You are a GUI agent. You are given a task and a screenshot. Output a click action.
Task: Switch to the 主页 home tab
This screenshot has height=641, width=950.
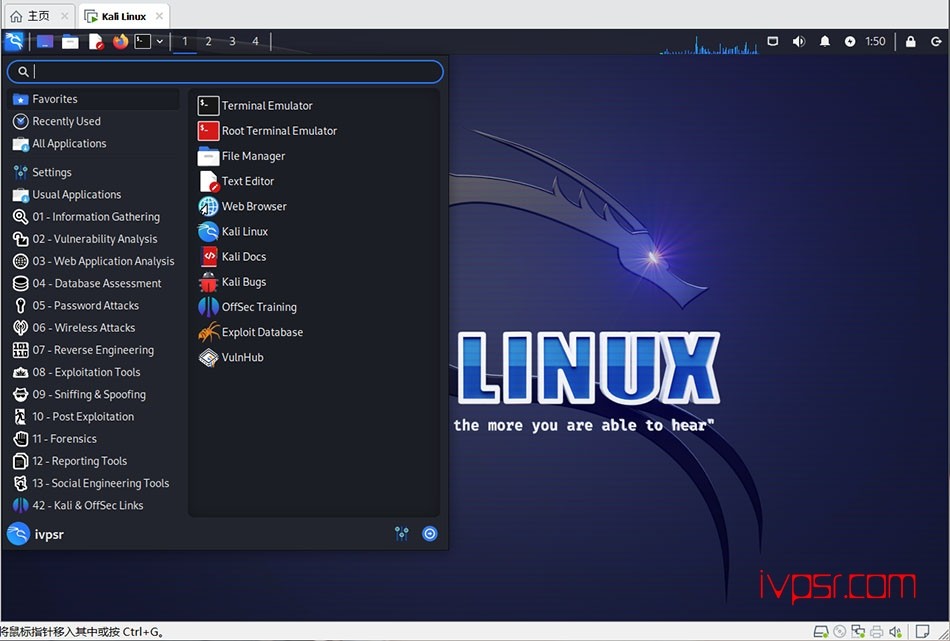coord(39,16)
